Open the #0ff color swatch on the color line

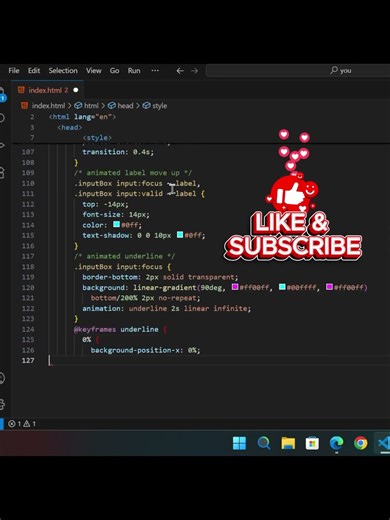[116, 224]
